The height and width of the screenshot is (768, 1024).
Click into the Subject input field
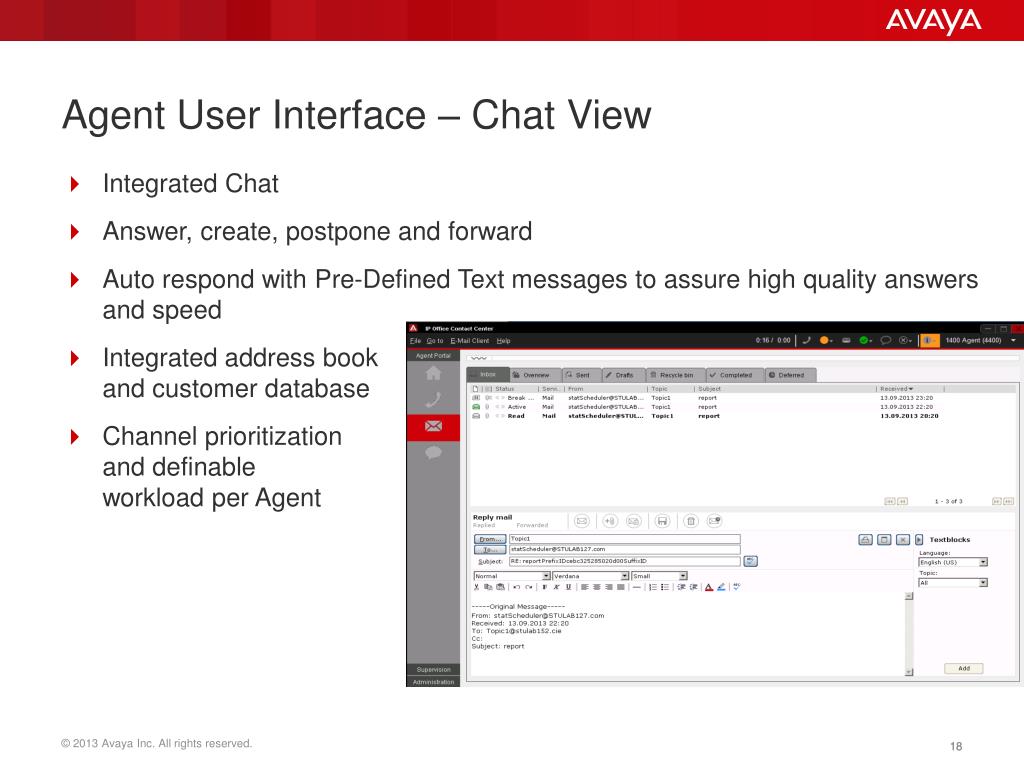pos(624,562)
